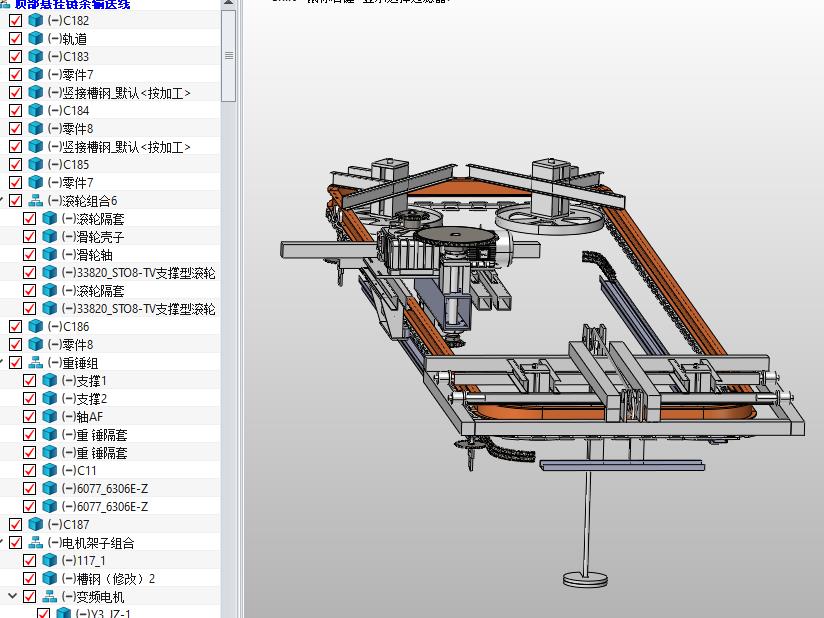
Task: Click the part icon for 槽钢（修改）2
Action: pyautogui.click(x=50, y=579)
